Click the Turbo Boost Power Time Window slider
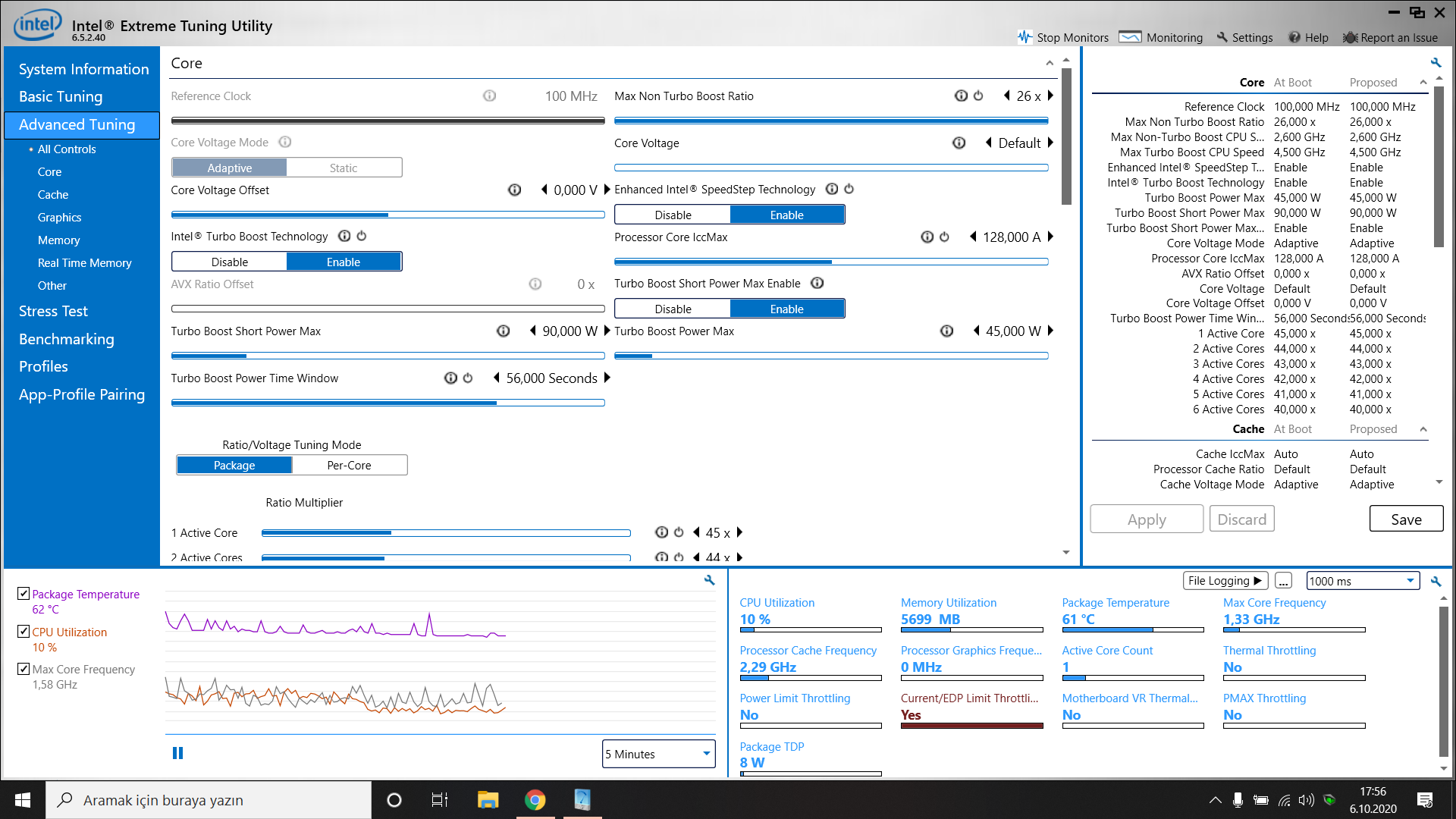1456x819 pixels. 388,403
